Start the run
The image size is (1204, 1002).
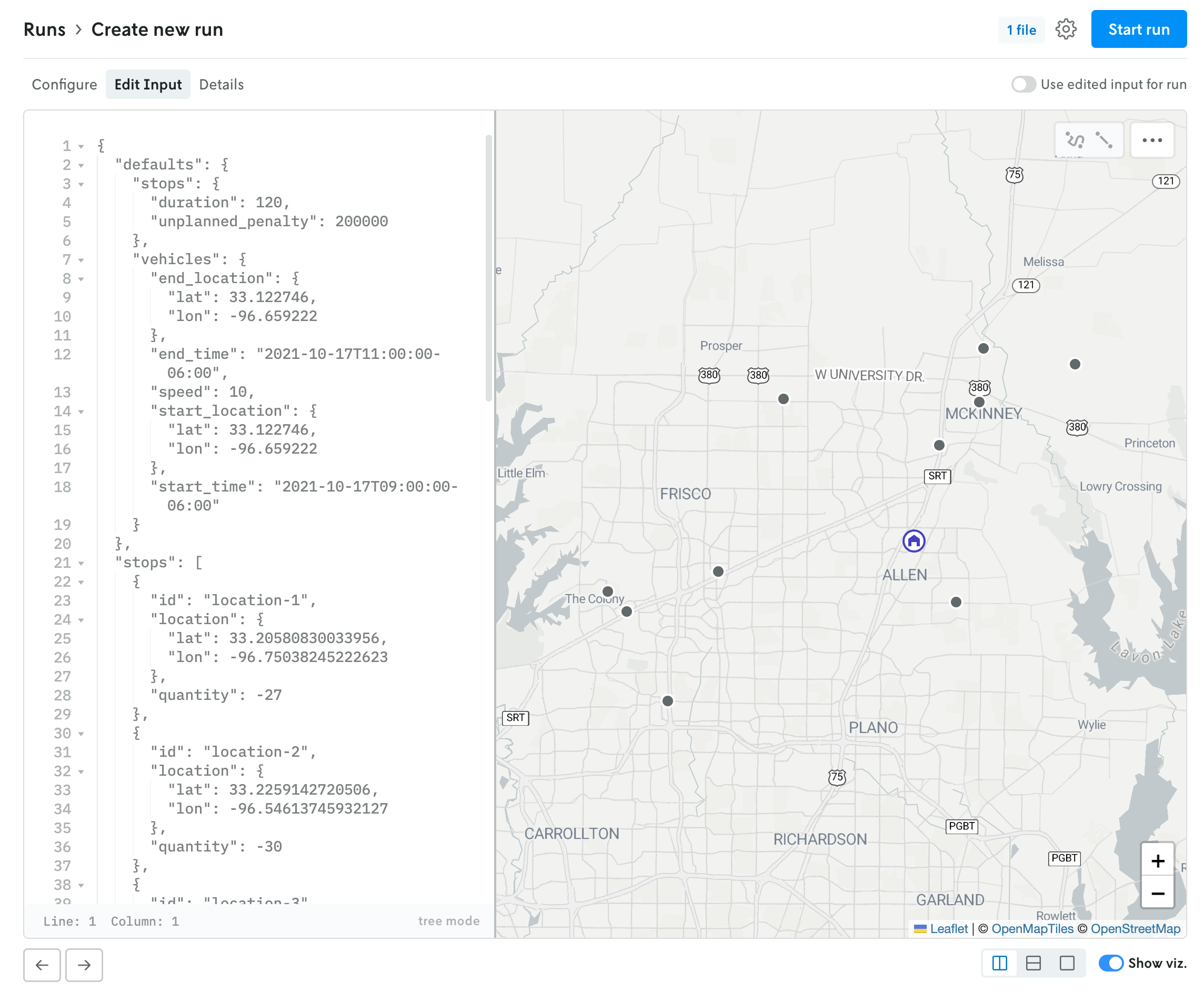[x=1139, y=29]
